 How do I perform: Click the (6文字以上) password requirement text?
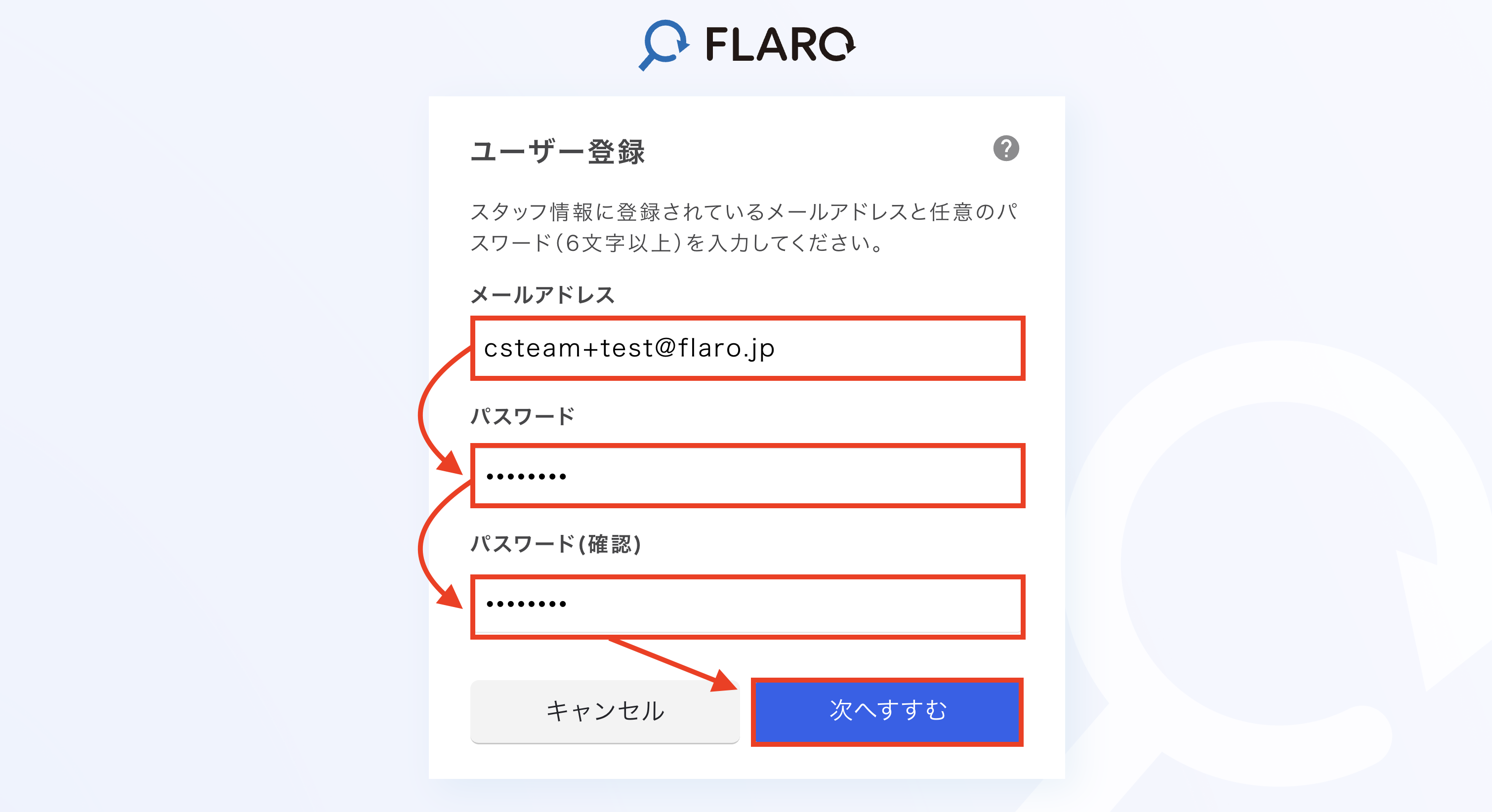click(618, 243)
